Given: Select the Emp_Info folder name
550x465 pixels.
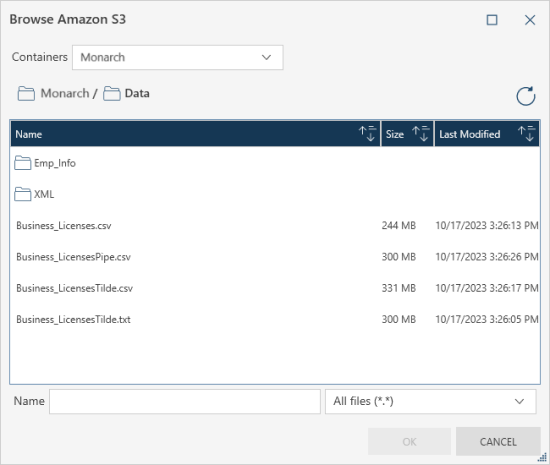Looking at the screenshot, I should [55, 163].
